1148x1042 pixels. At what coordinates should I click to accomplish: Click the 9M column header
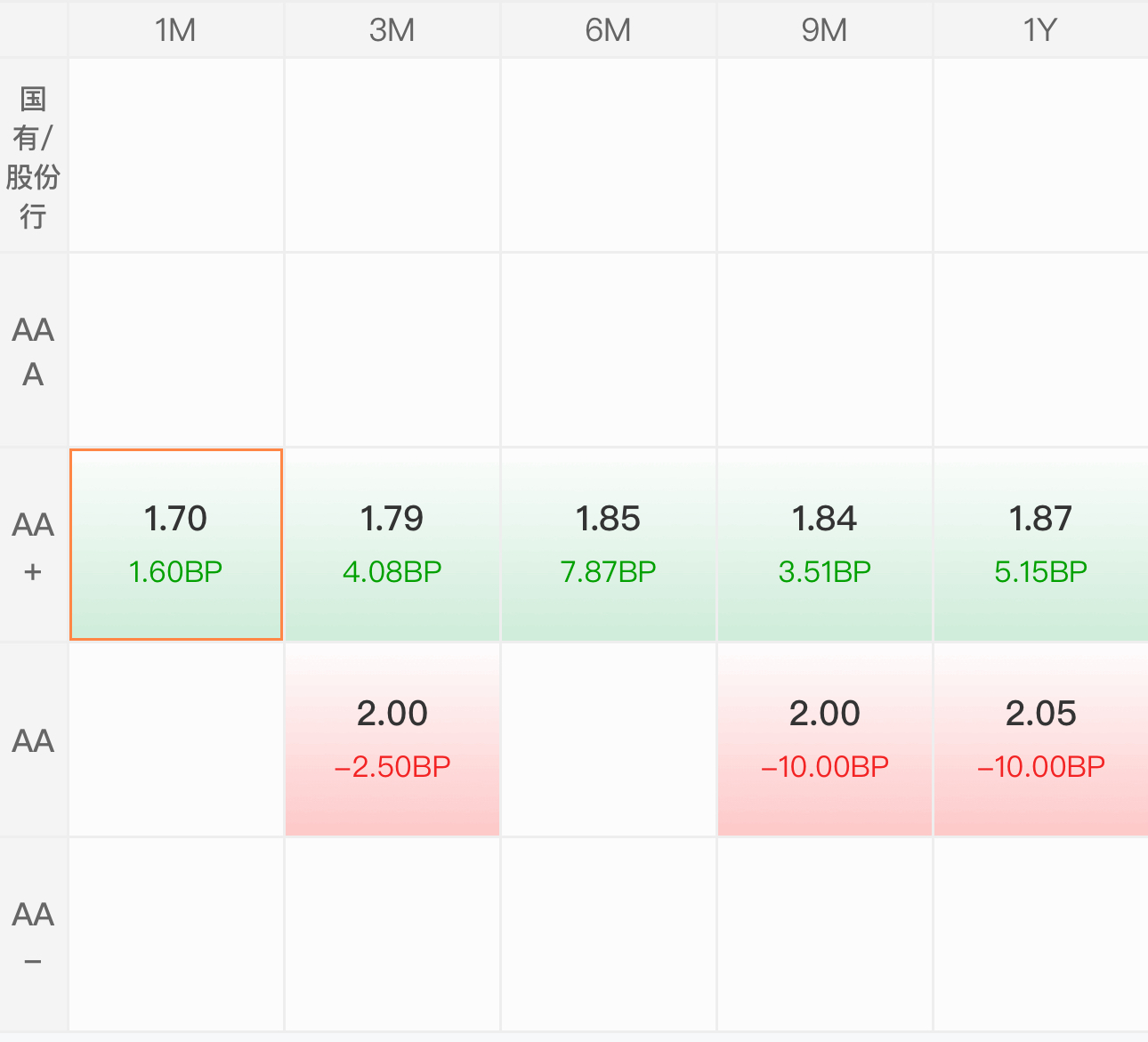pyautogui.click(x=824, y=30)
